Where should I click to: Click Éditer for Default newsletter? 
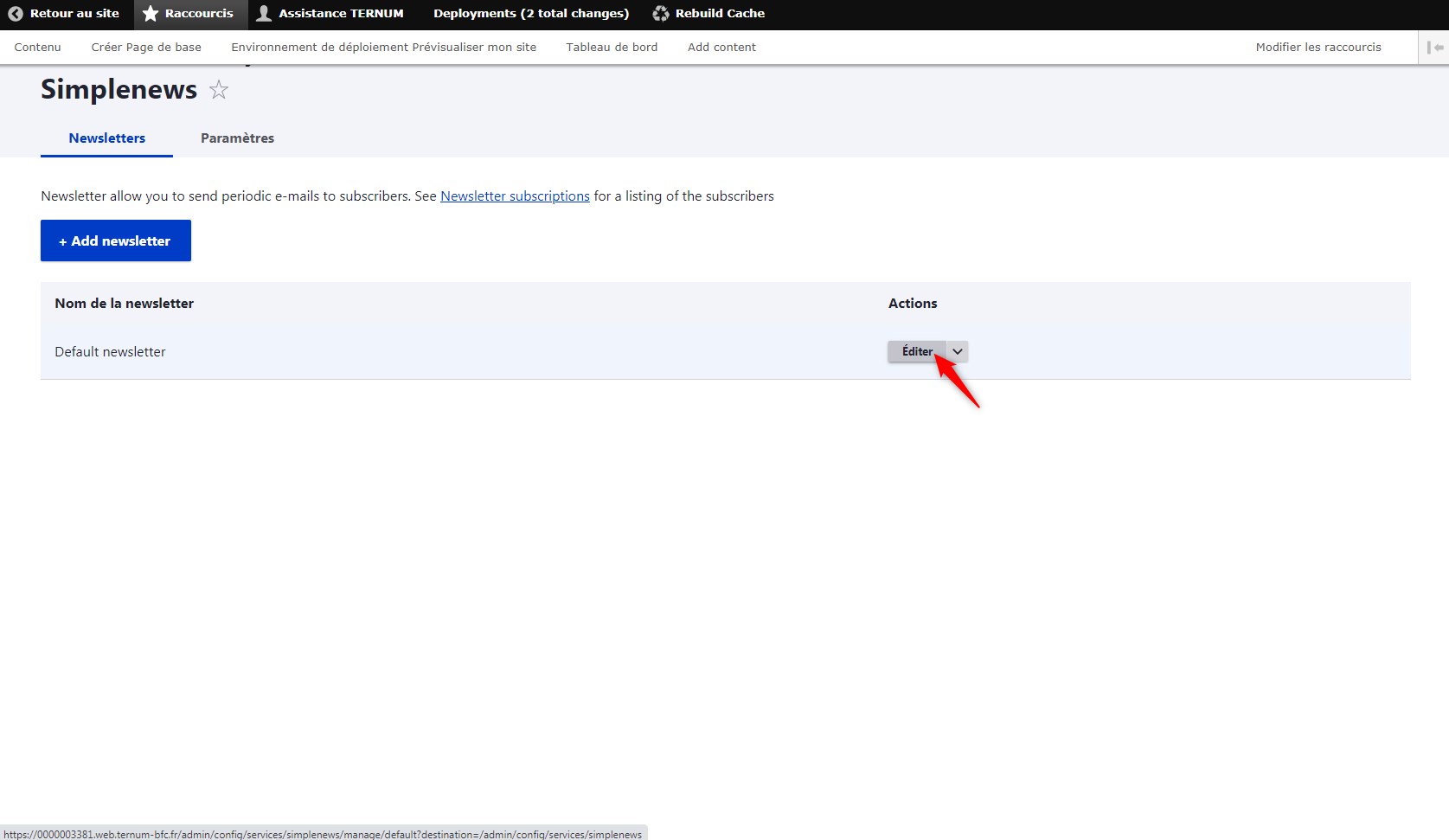917,351
